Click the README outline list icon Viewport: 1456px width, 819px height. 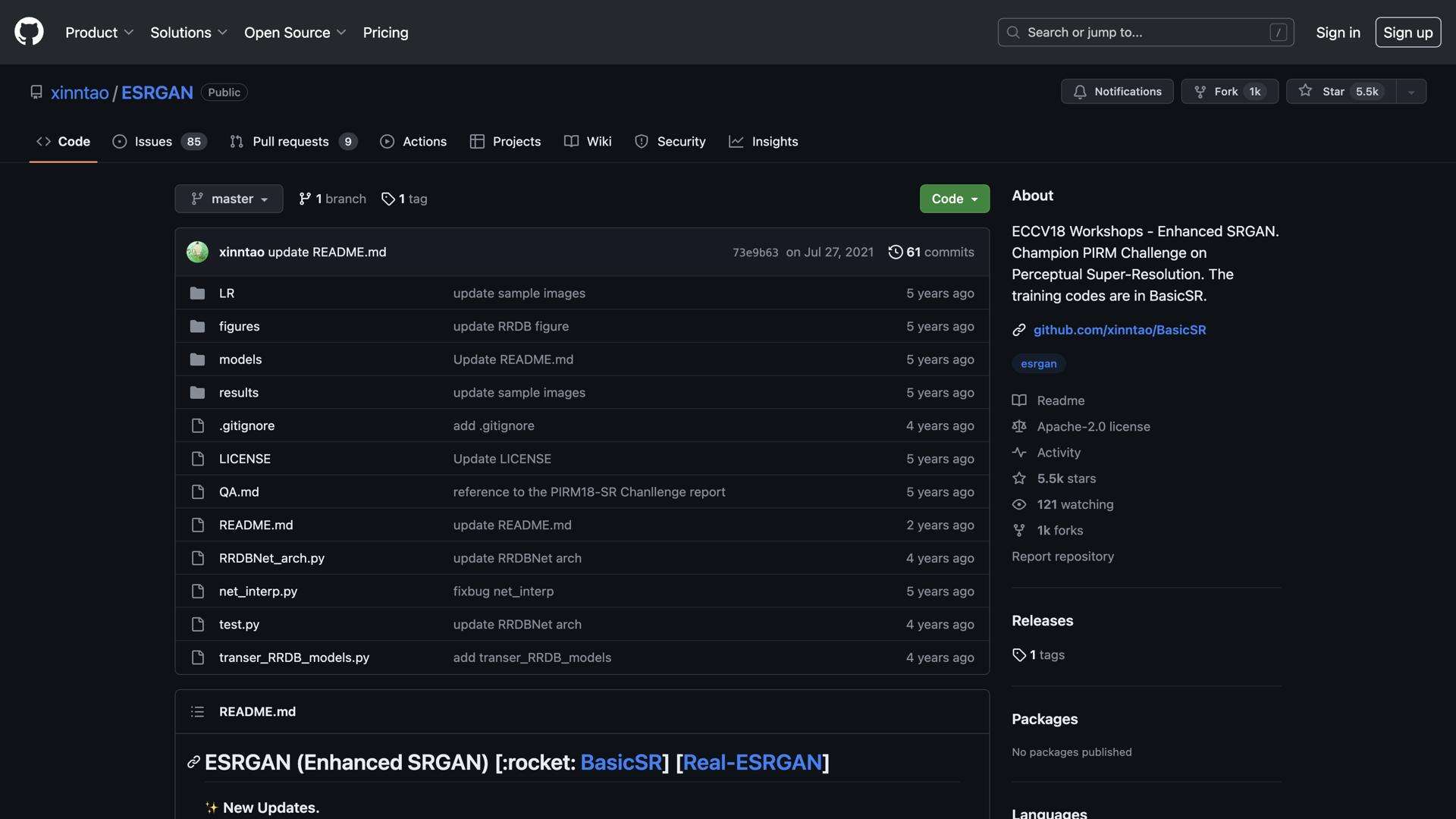197,711
